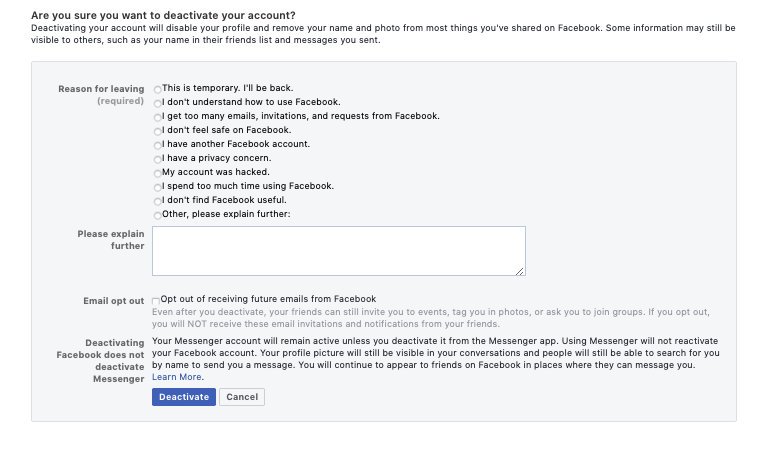Click the "Email opt out" label

(x=114, y=300)
